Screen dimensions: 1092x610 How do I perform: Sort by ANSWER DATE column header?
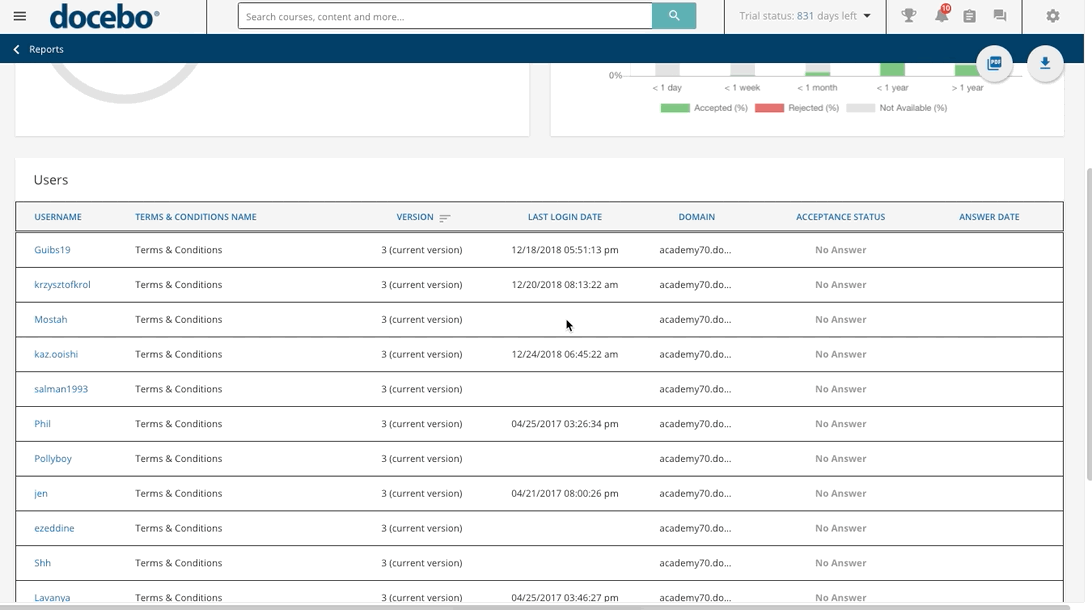pos(989,217)
